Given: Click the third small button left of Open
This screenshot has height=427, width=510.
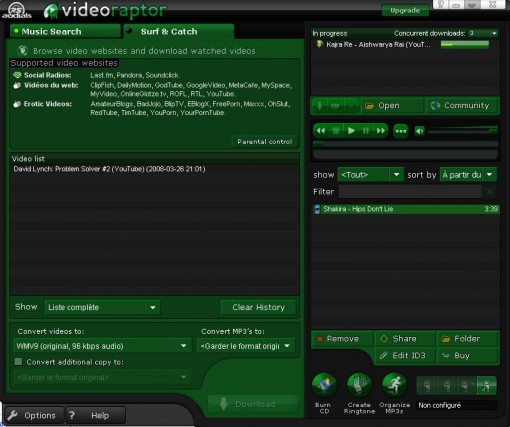Looking at the screenshot, I should (x=351, y=106).
